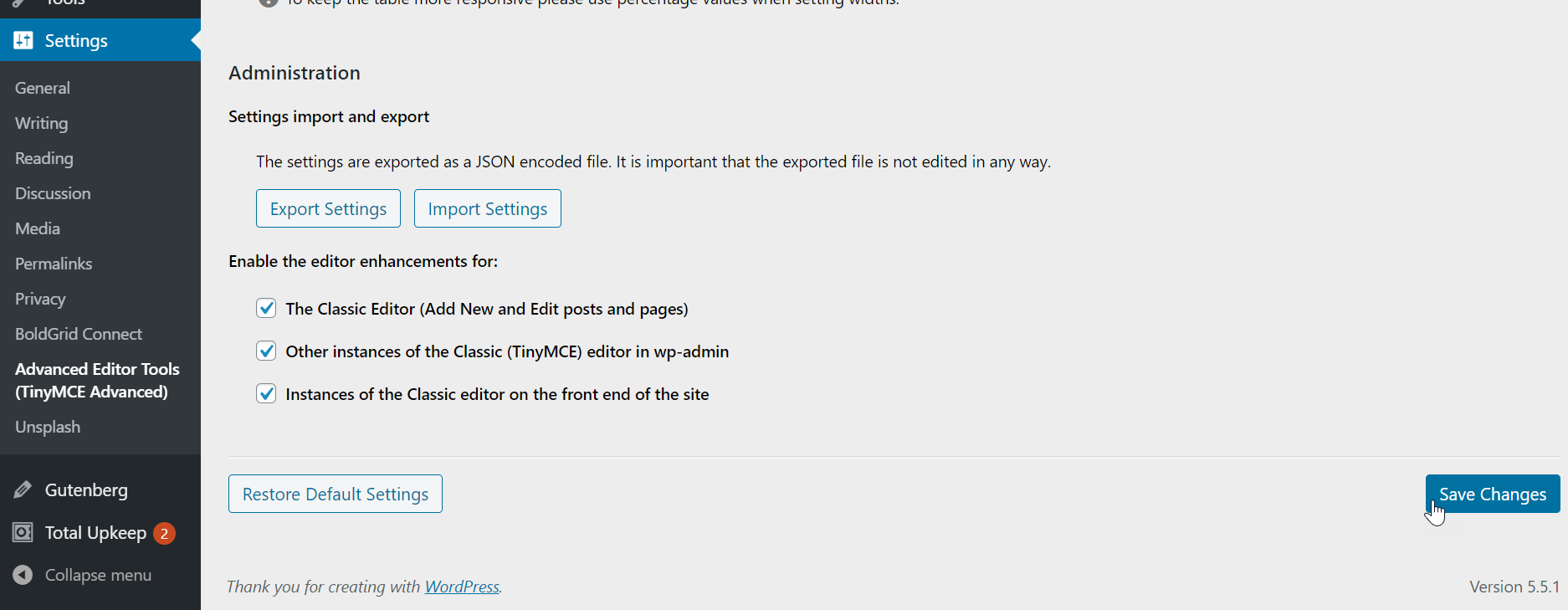Open Total Upkeep via its camera icon
The height and width of the screenshot is (610, 1568).
[x=23, y=532]
